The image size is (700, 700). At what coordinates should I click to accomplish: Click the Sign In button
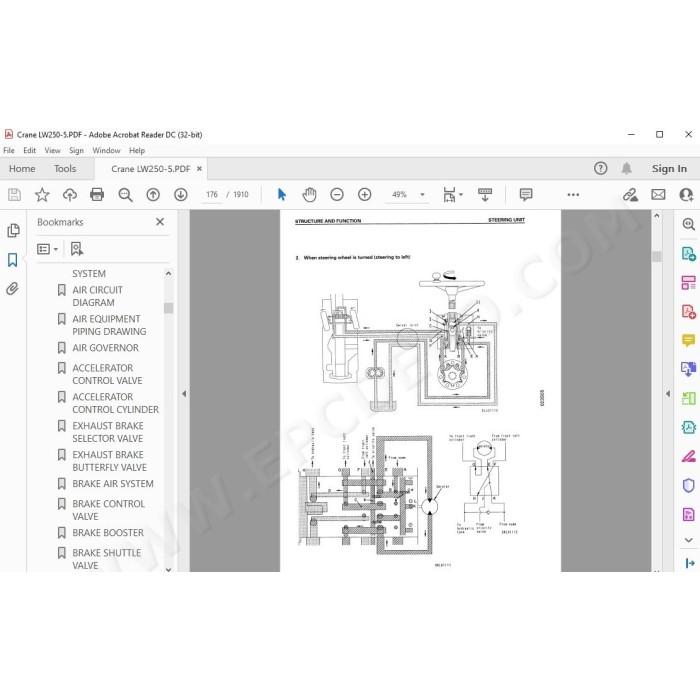669,169
